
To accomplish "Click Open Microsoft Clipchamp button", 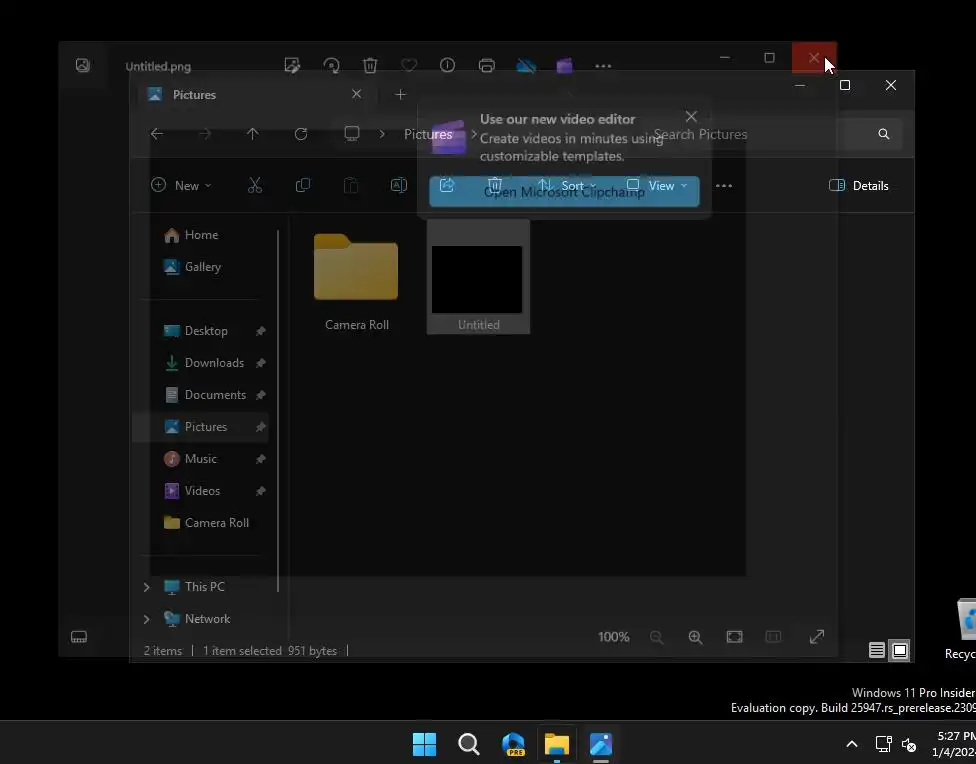I will 564,192.
